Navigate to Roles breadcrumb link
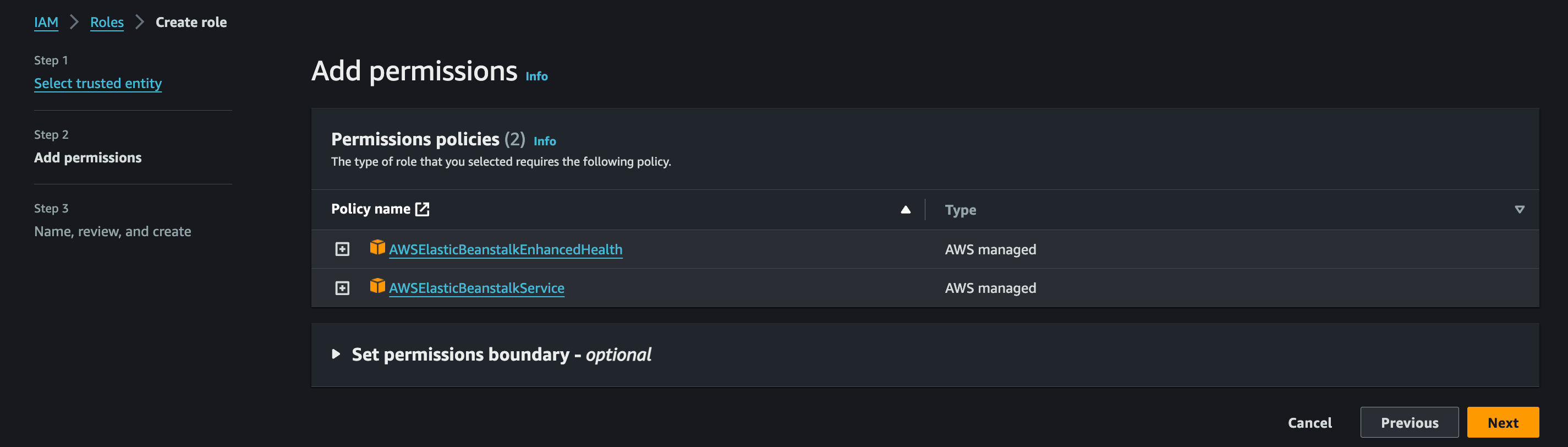Image resolution: width=1568 pixels, height=447 pixels. (x=107, y=23)
